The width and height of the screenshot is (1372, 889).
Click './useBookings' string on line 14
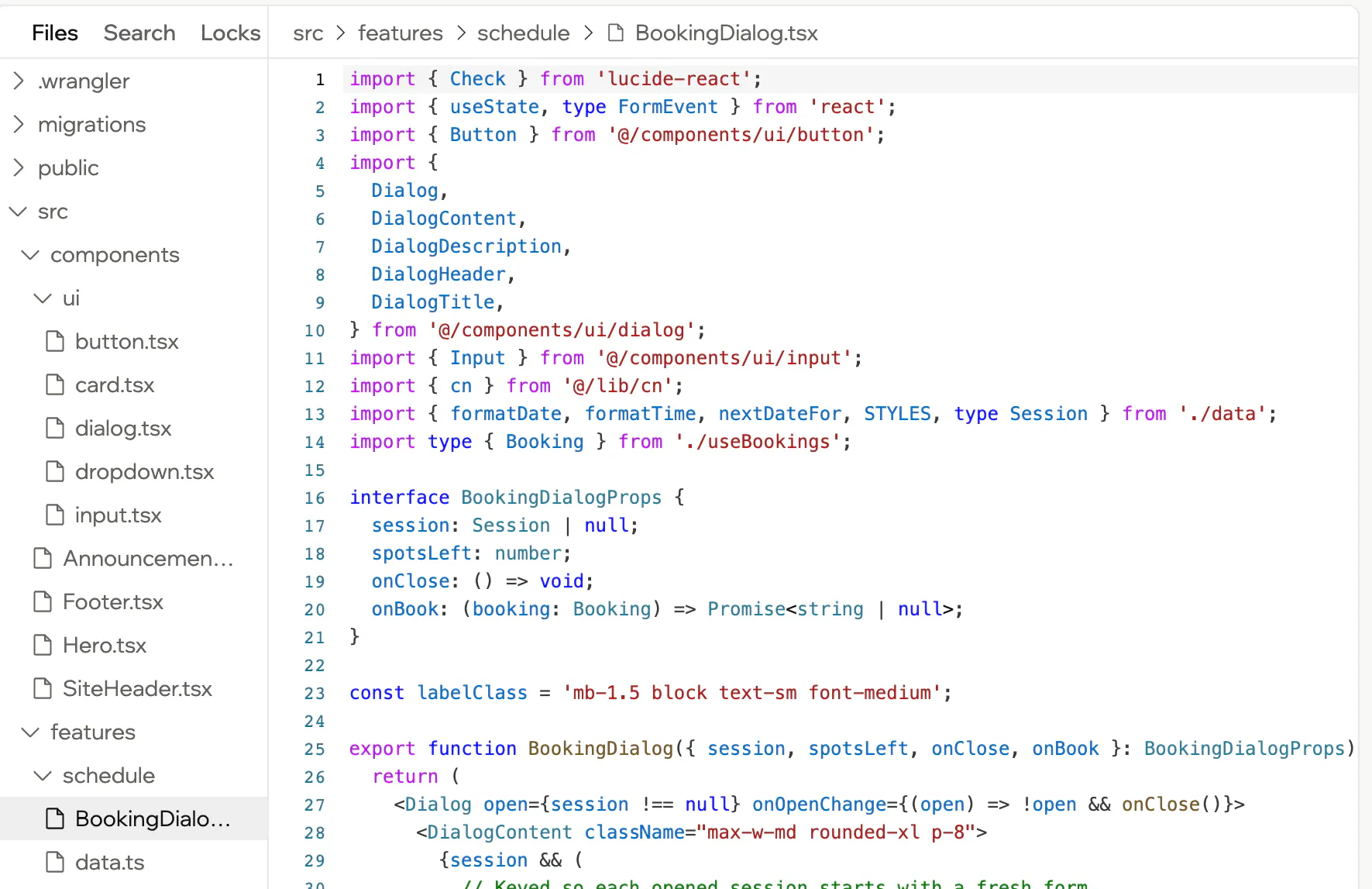tap(757, 442)
